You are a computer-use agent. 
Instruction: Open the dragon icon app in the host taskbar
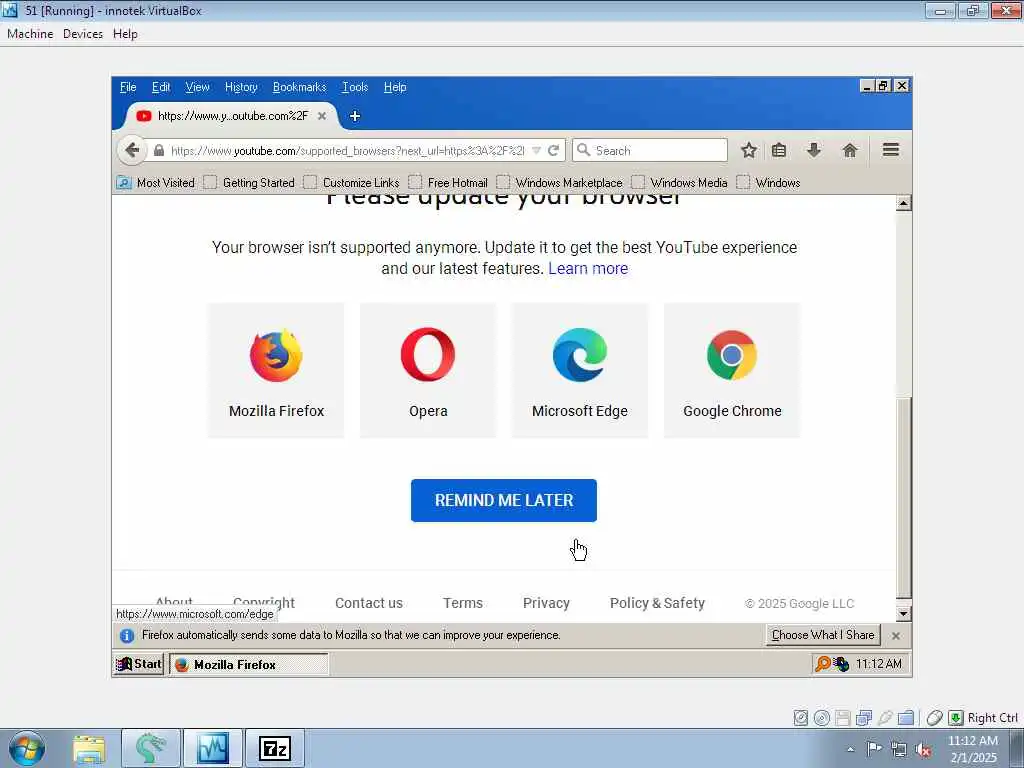pyautogui.click(x=151, y=748)
